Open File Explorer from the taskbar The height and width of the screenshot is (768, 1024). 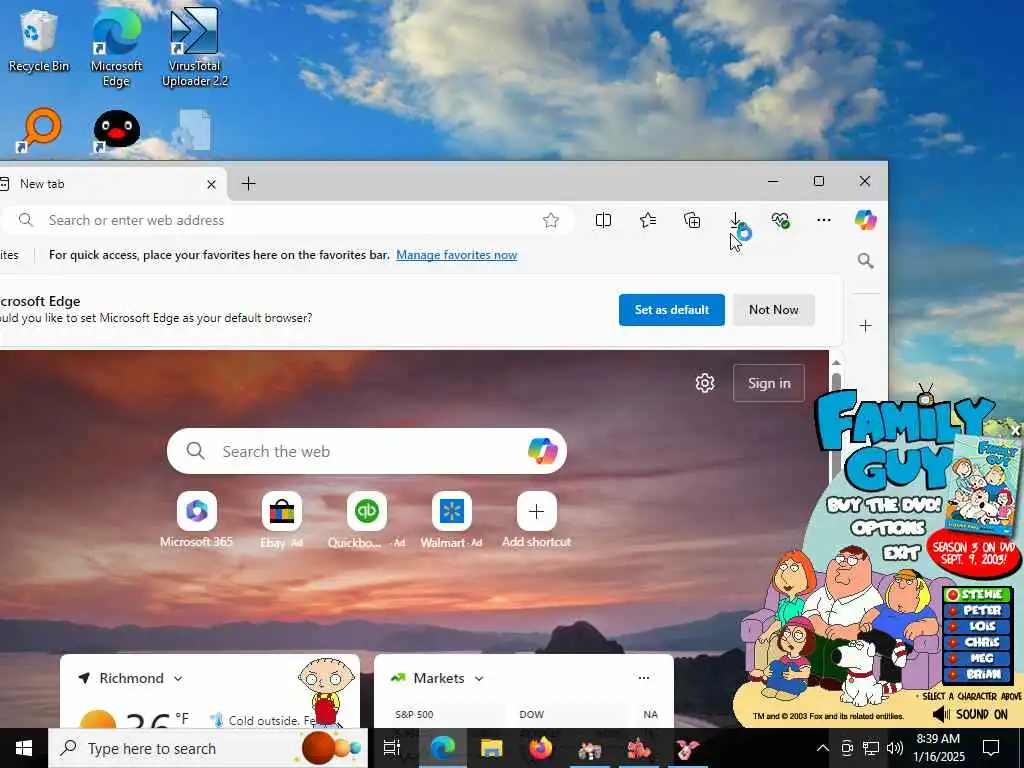click(x=491, y=748)
